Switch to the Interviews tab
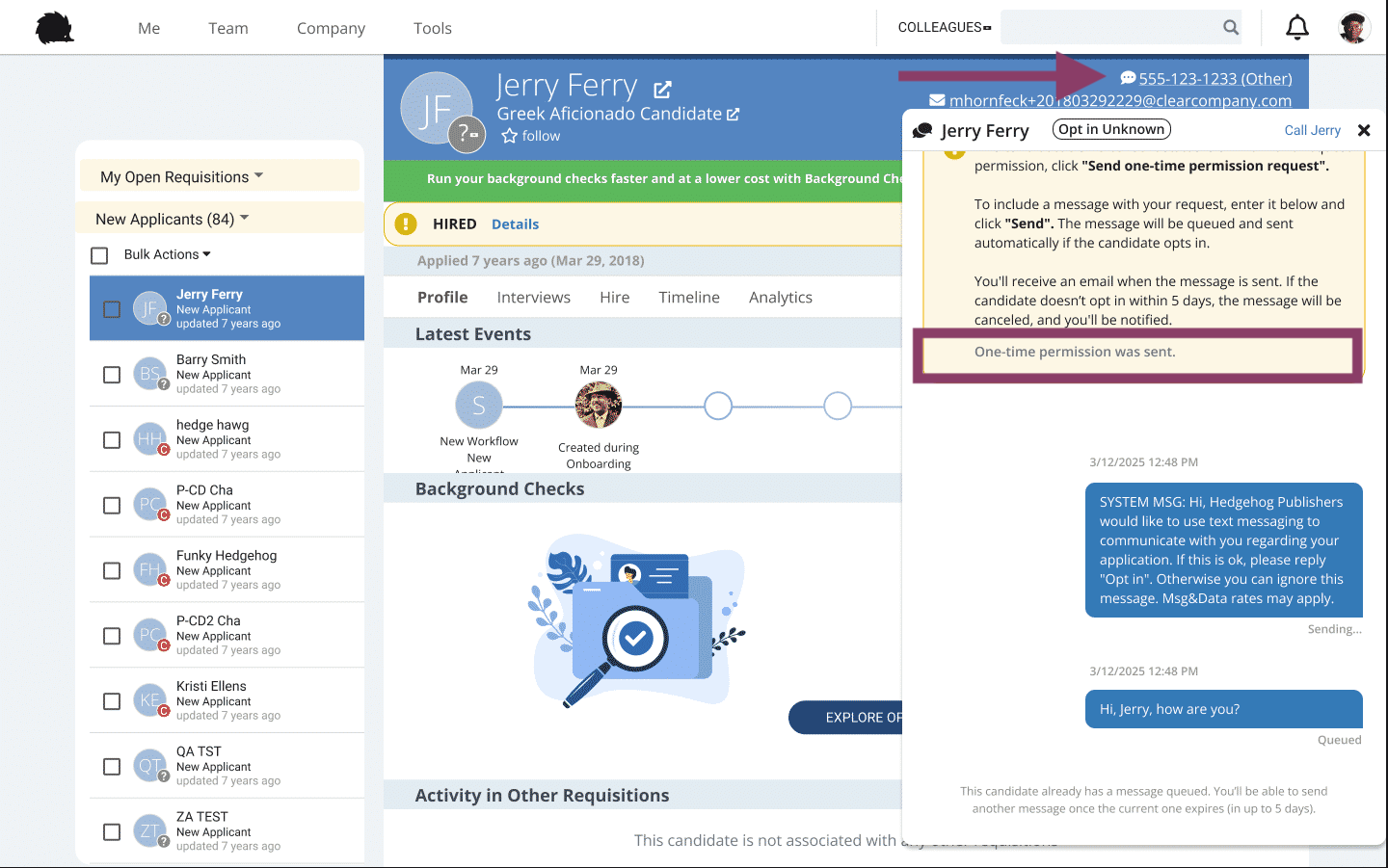Screen dimensions: 1388x868 [534, 298]
